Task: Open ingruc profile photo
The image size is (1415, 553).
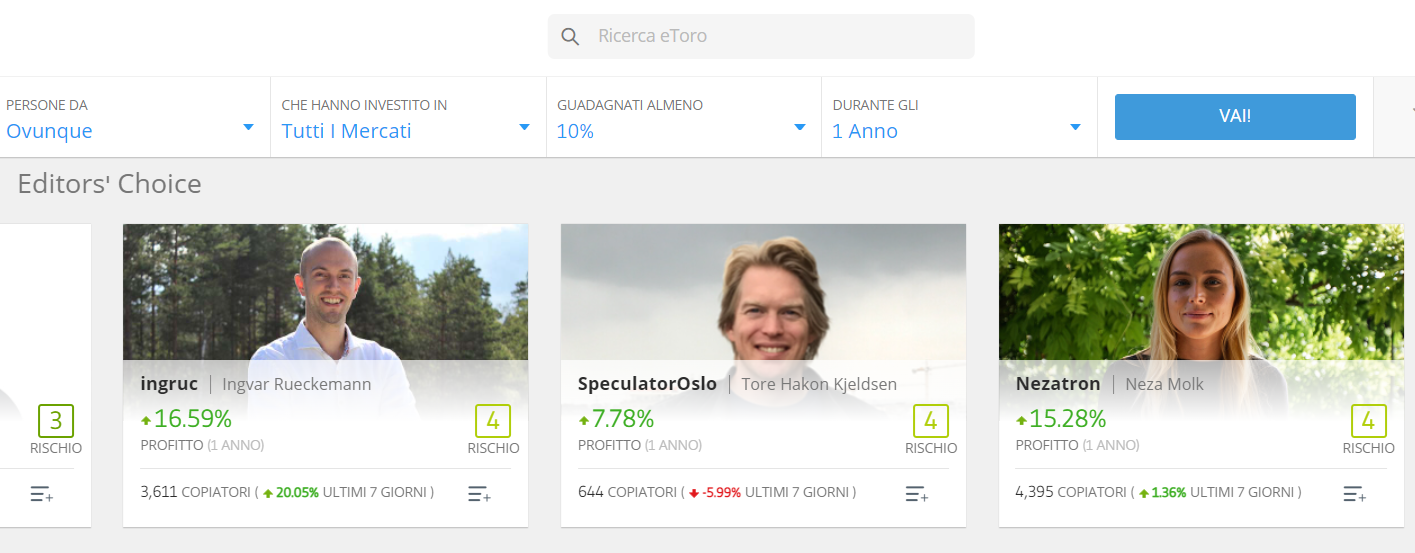Action: [325, 292]
